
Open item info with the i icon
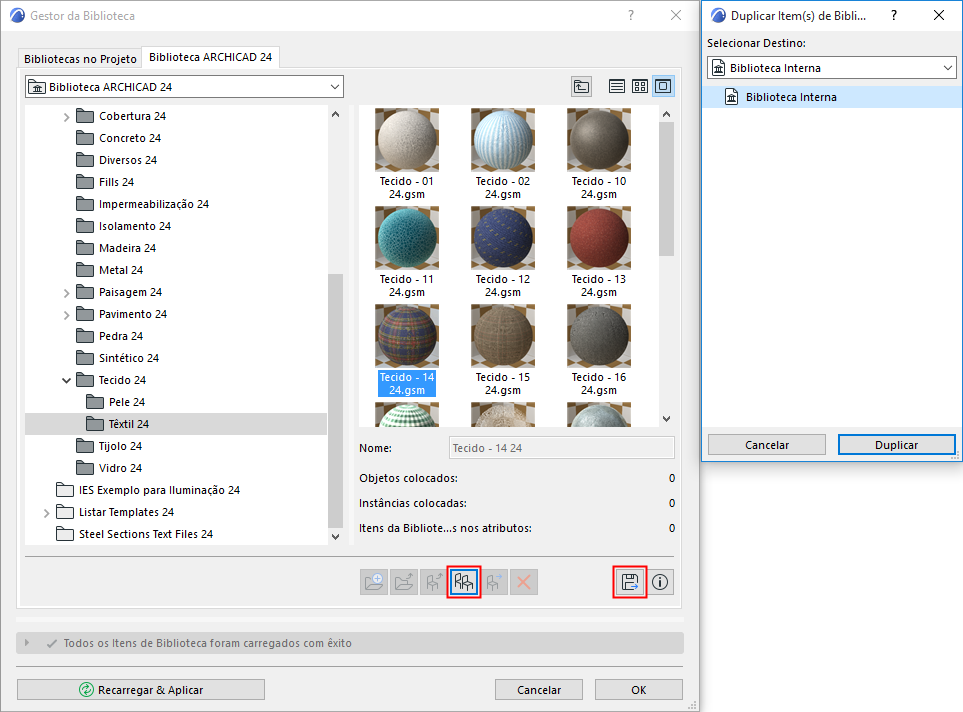pyautogui.click(x=660, y=581)
